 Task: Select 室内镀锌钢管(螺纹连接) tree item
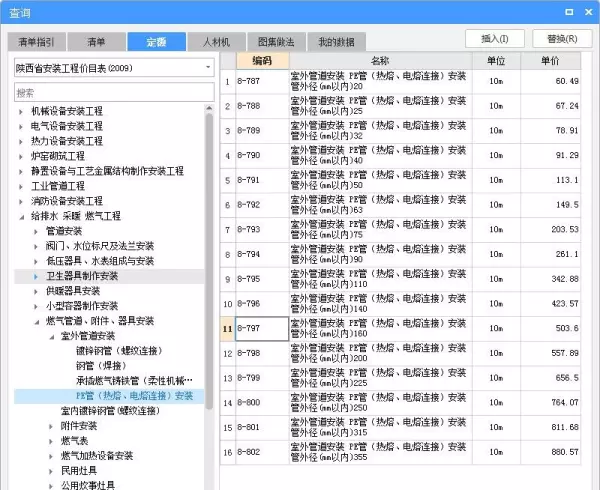pyautogui.click(x=110, y=411)
